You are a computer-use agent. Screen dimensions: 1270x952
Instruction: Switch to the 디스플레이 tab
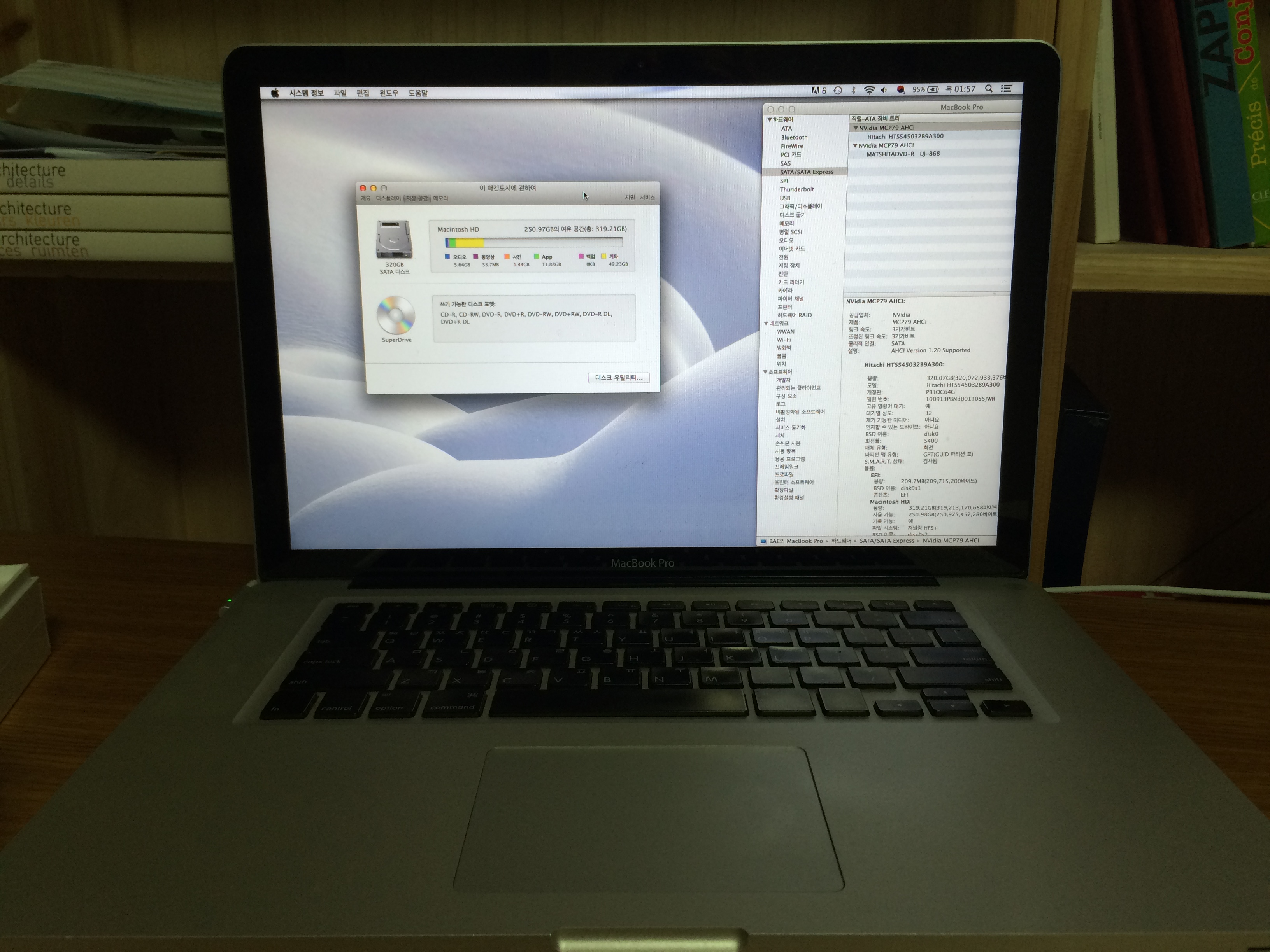388,198
